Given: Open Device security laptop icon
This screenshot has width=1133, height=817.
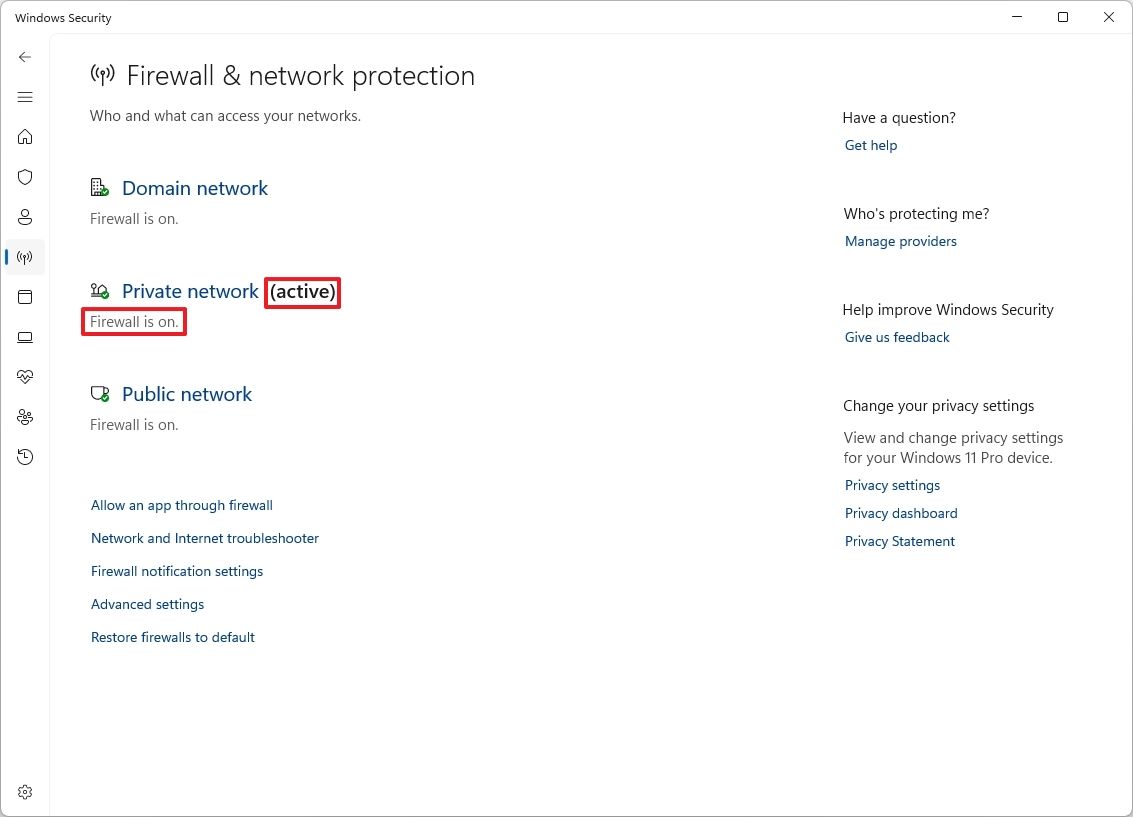Looking at the screenshot, I should [24, 337].
